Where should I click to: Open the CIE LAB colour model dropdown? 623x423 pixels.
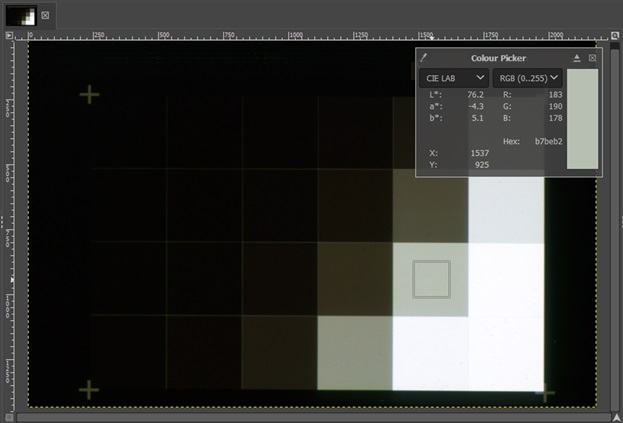pos(454,78)
